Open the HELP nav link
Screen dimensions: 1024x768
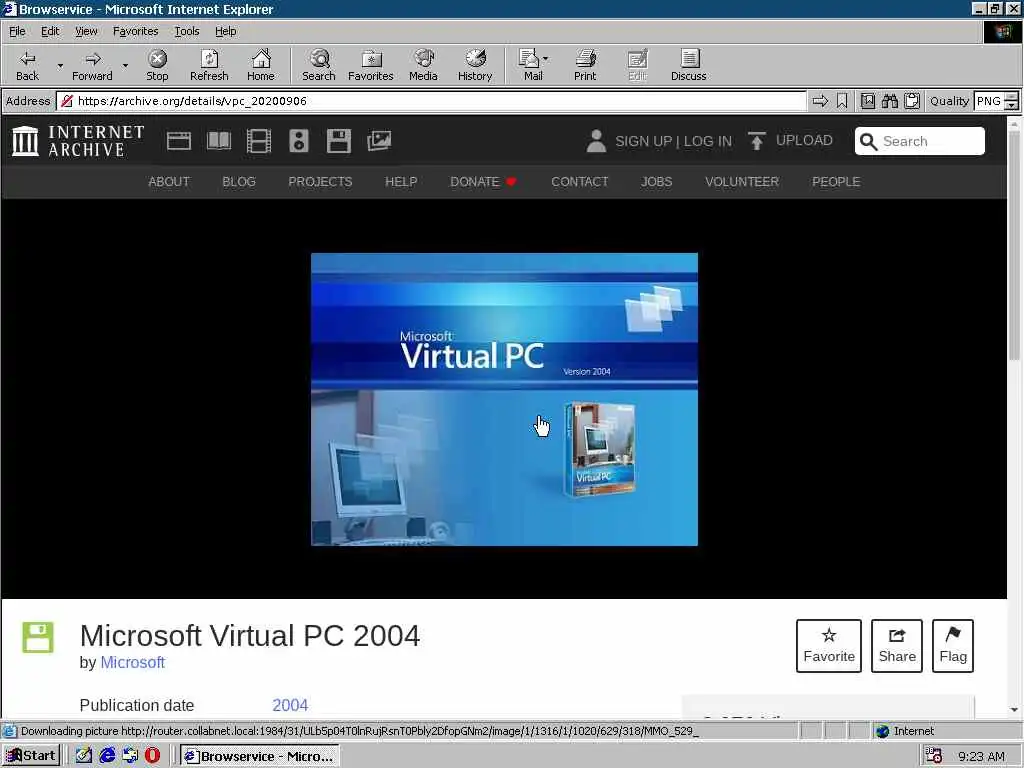click(401, 182)
